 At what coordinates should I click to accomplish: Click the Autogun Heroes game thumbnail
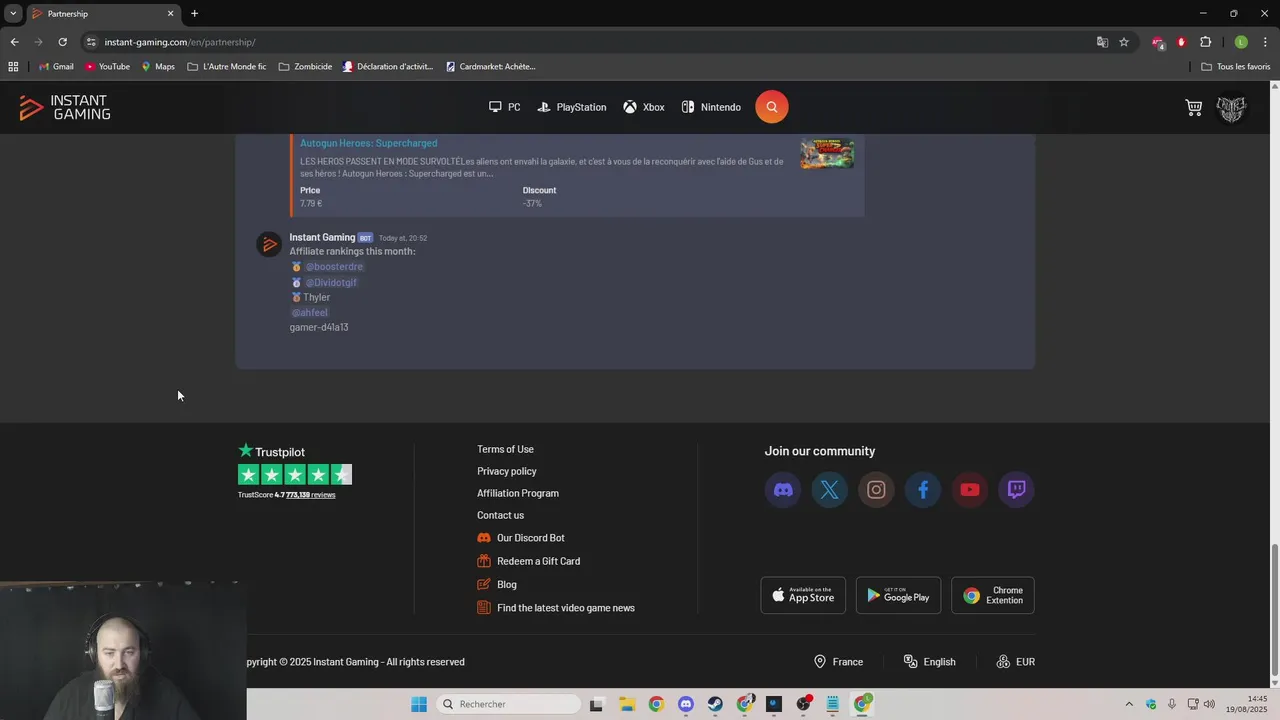pos(827,153)
